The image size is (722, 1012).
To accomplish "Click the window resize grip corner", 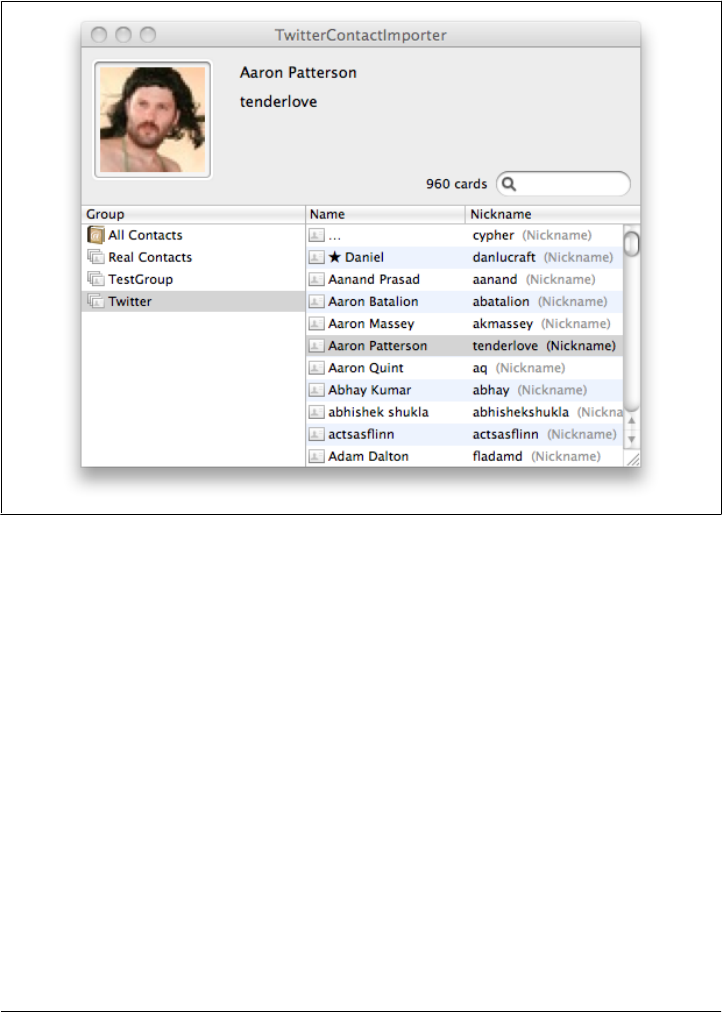I will (x=633, y=459).
